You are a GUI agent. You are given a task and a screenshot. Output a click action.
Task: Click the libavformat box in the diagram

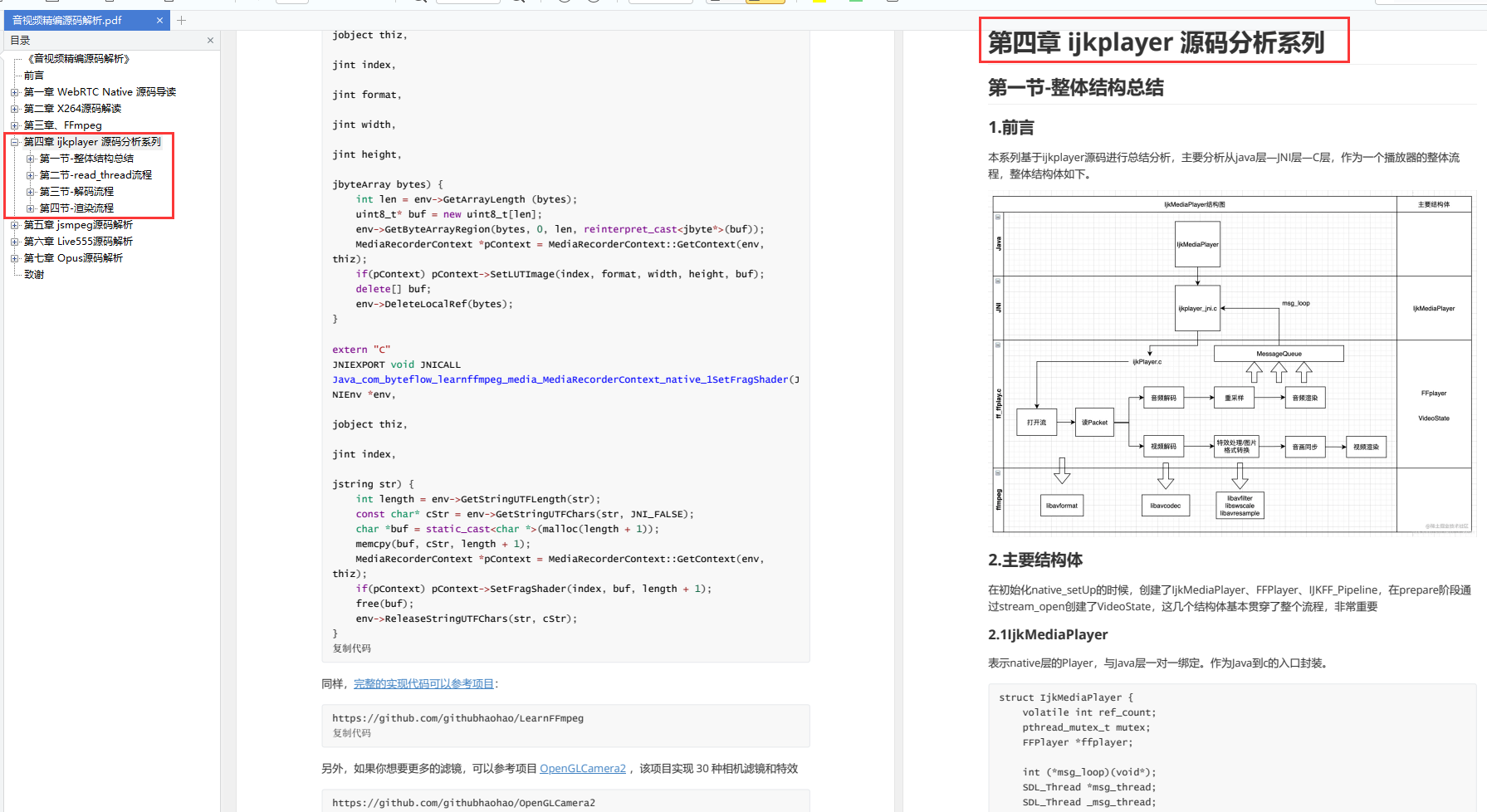click(1062, 505)
